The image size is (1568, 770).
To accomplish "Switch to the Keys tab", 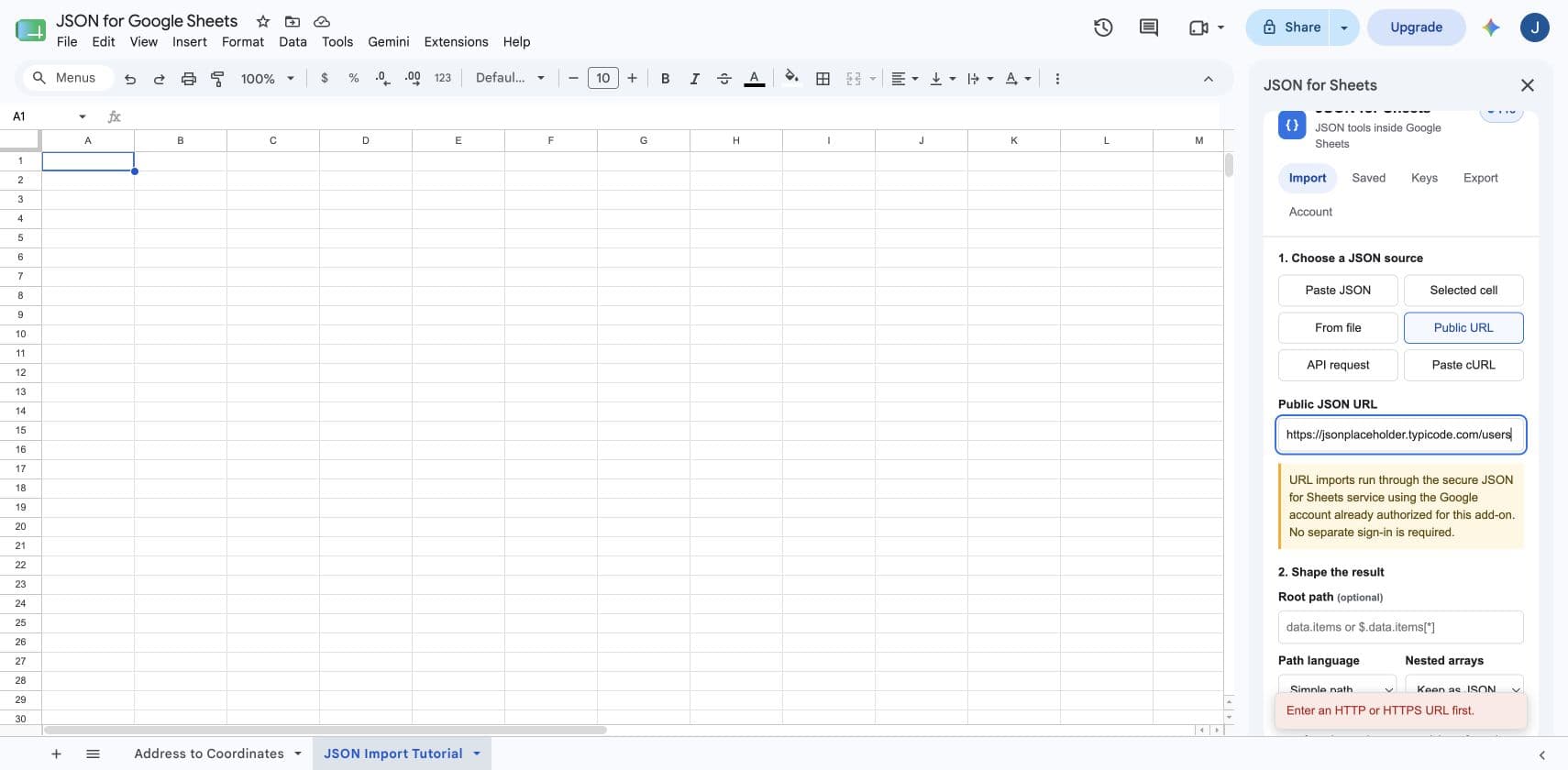I will [1424, 178].
